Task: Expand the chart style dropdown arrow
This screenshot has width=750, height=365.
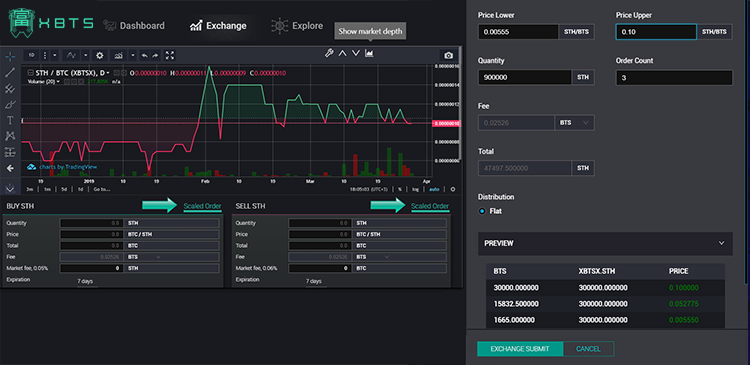Action: click(86, 55)
